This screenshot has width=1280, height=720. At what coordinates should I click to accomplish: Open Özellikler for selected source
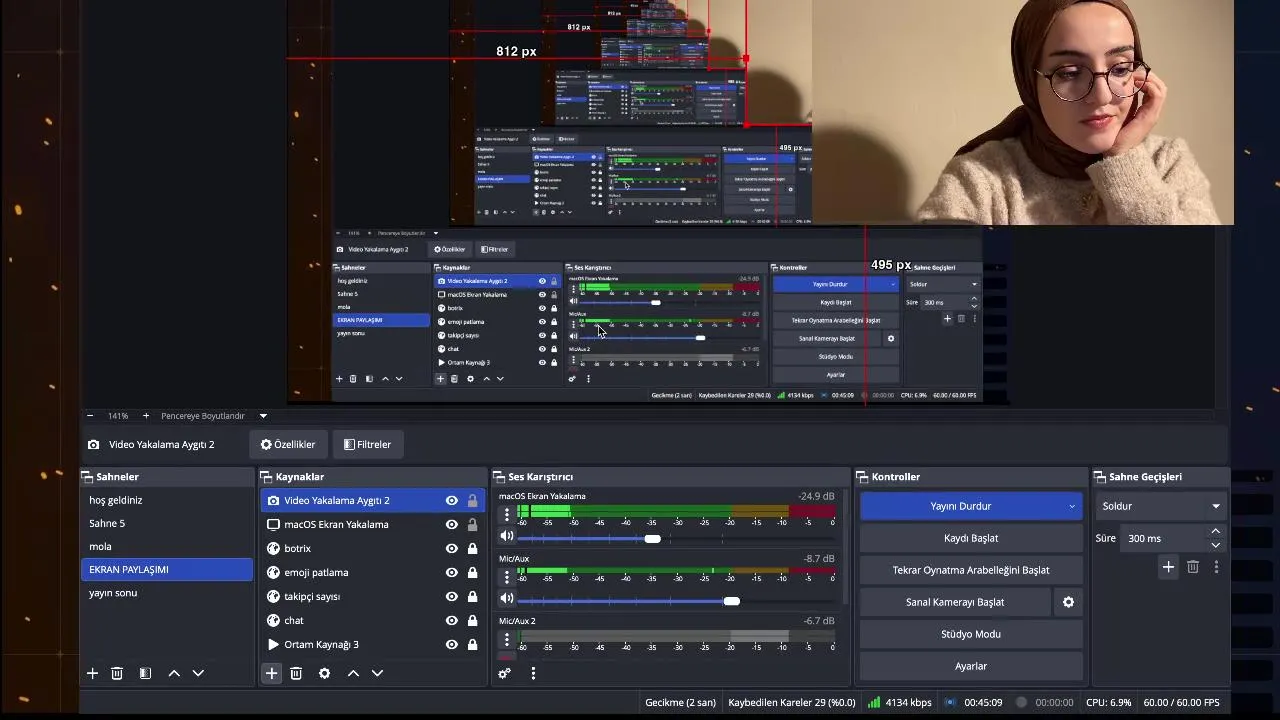(x=288, y=445)
